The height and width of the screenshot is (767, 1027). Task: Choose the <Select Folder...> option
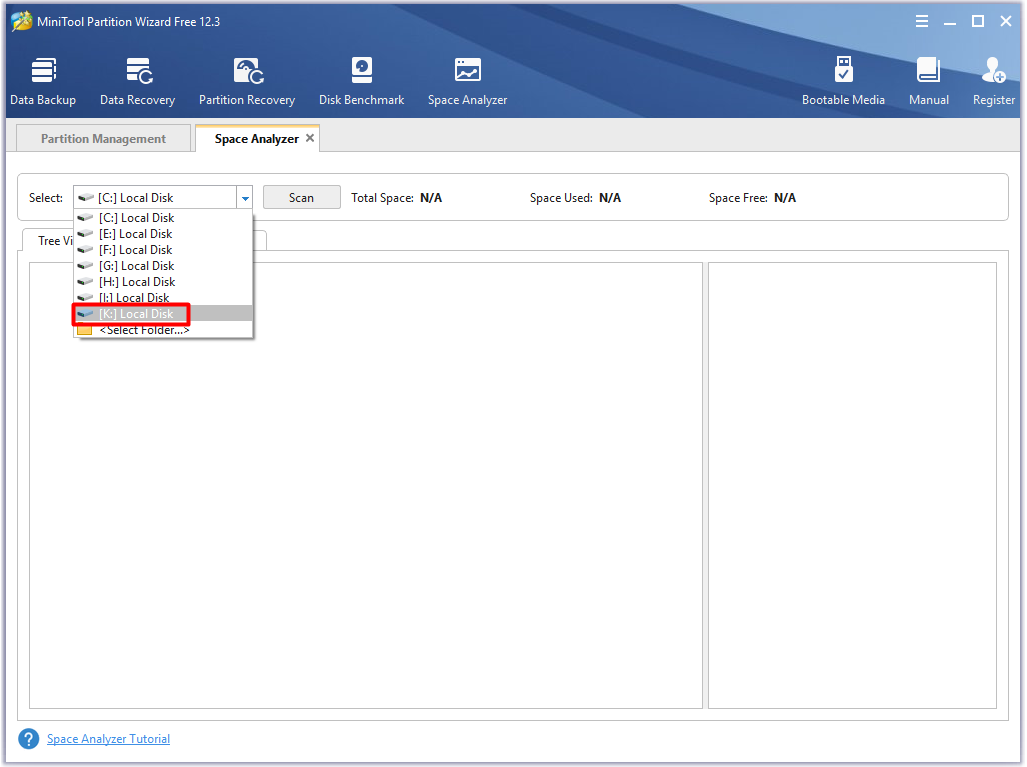163,329
